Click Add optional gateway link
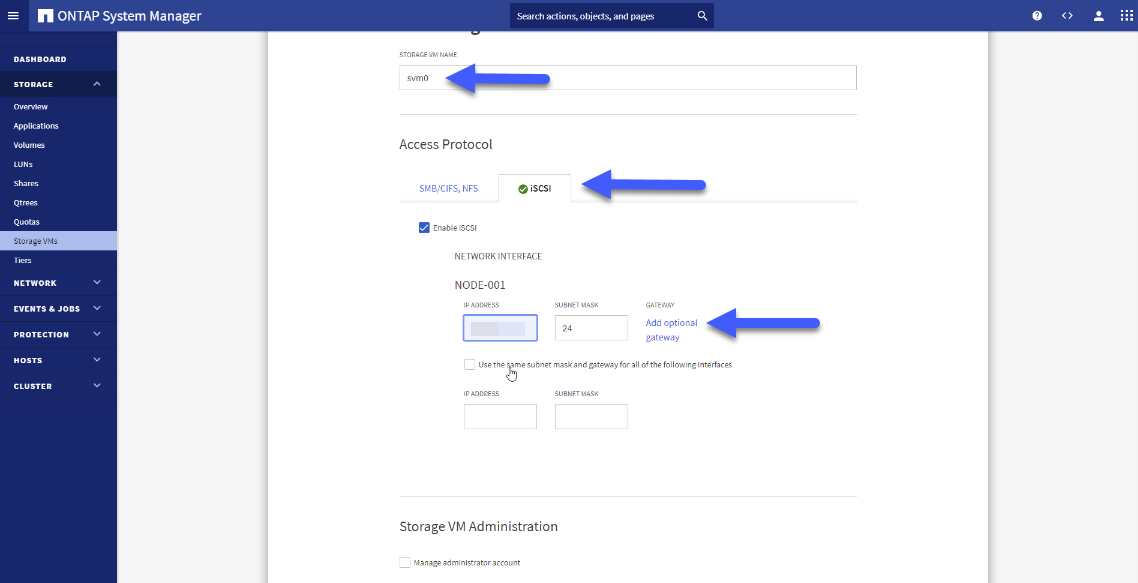Viewport: 1138px width, 583px height. (x=671, y=330)
